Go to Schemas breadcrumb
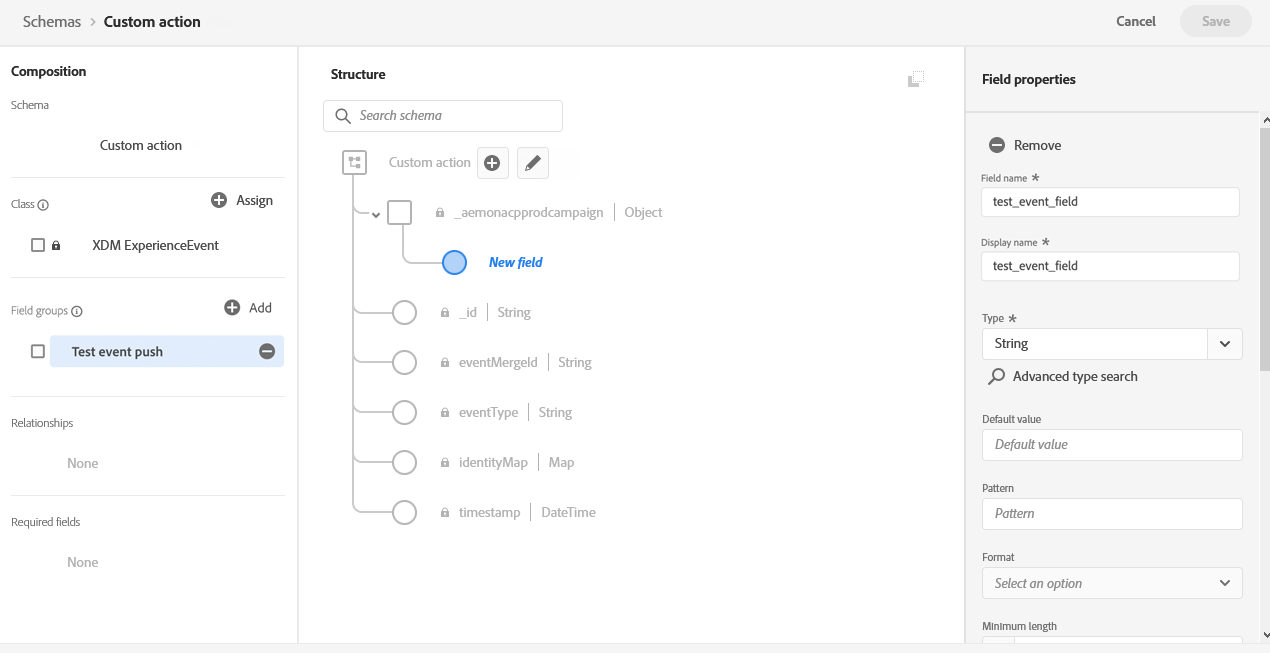Image resolution: width=1270 pixels, height=653 pixels. (52, 21)
